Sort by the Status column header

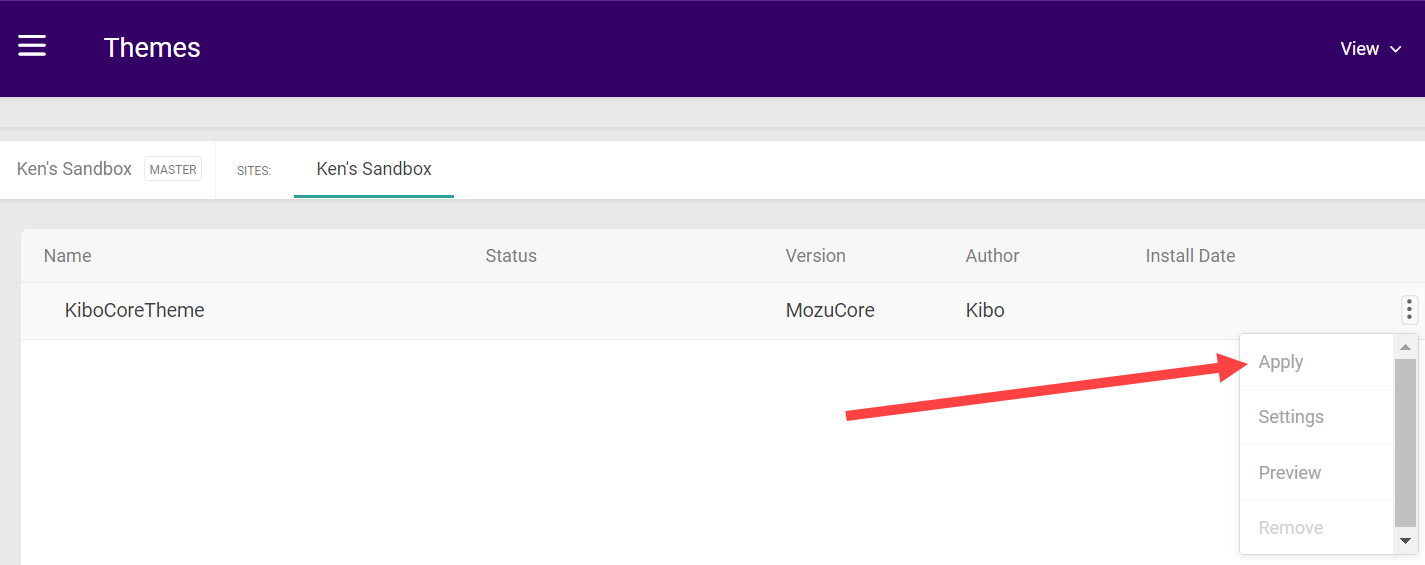[511, 256]
